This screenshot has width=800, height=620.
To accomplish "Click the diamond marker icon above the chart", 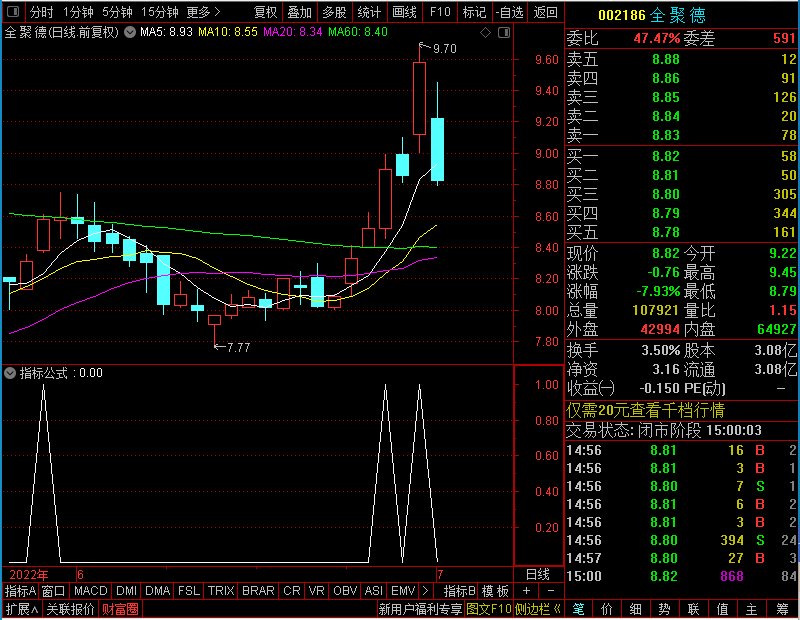I will point(486,33).
